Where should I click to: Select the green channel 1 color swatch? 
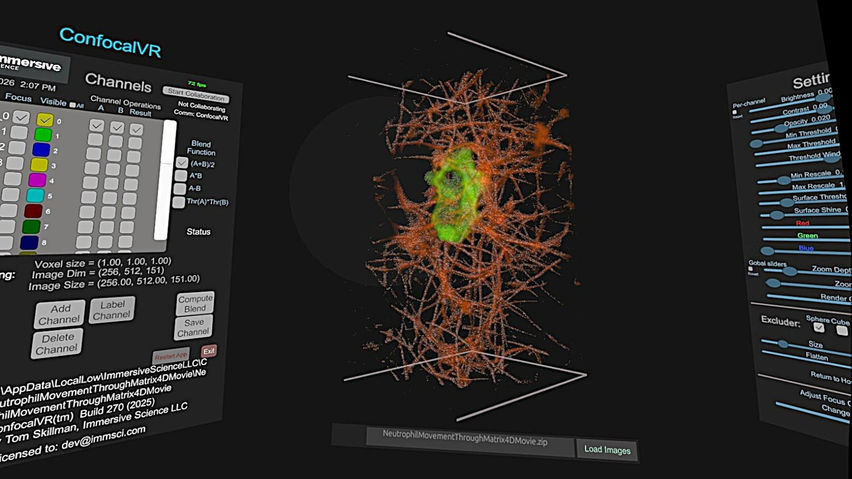coord(43,134)
